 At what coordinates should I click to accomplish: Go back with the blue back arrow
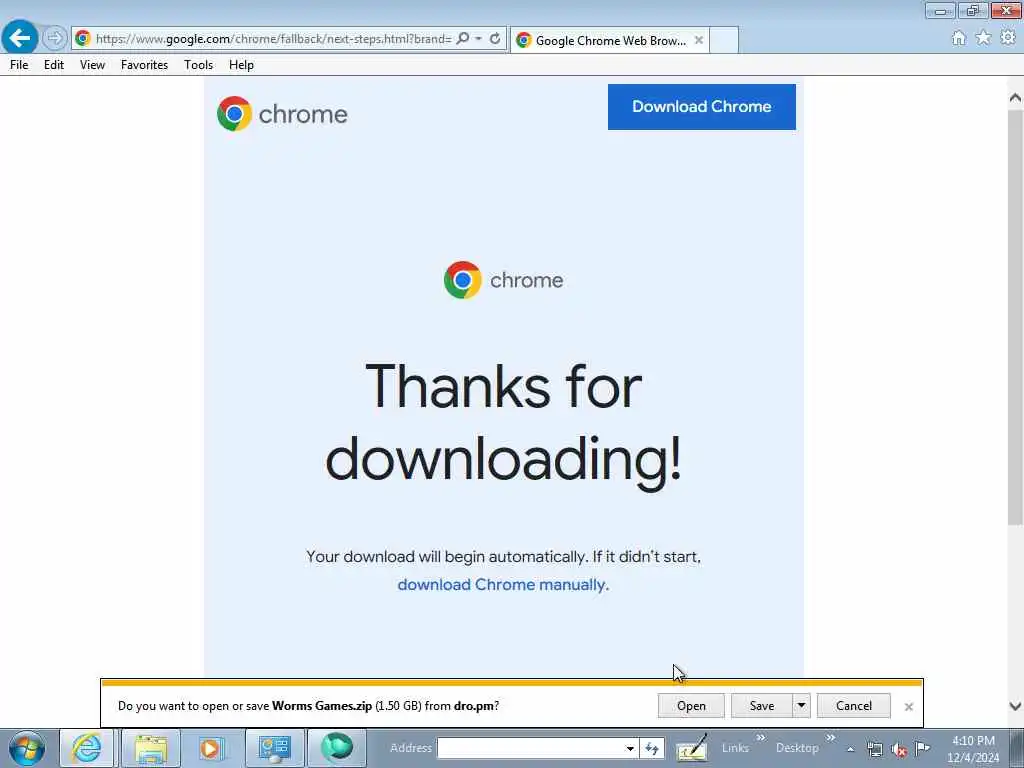20,37
